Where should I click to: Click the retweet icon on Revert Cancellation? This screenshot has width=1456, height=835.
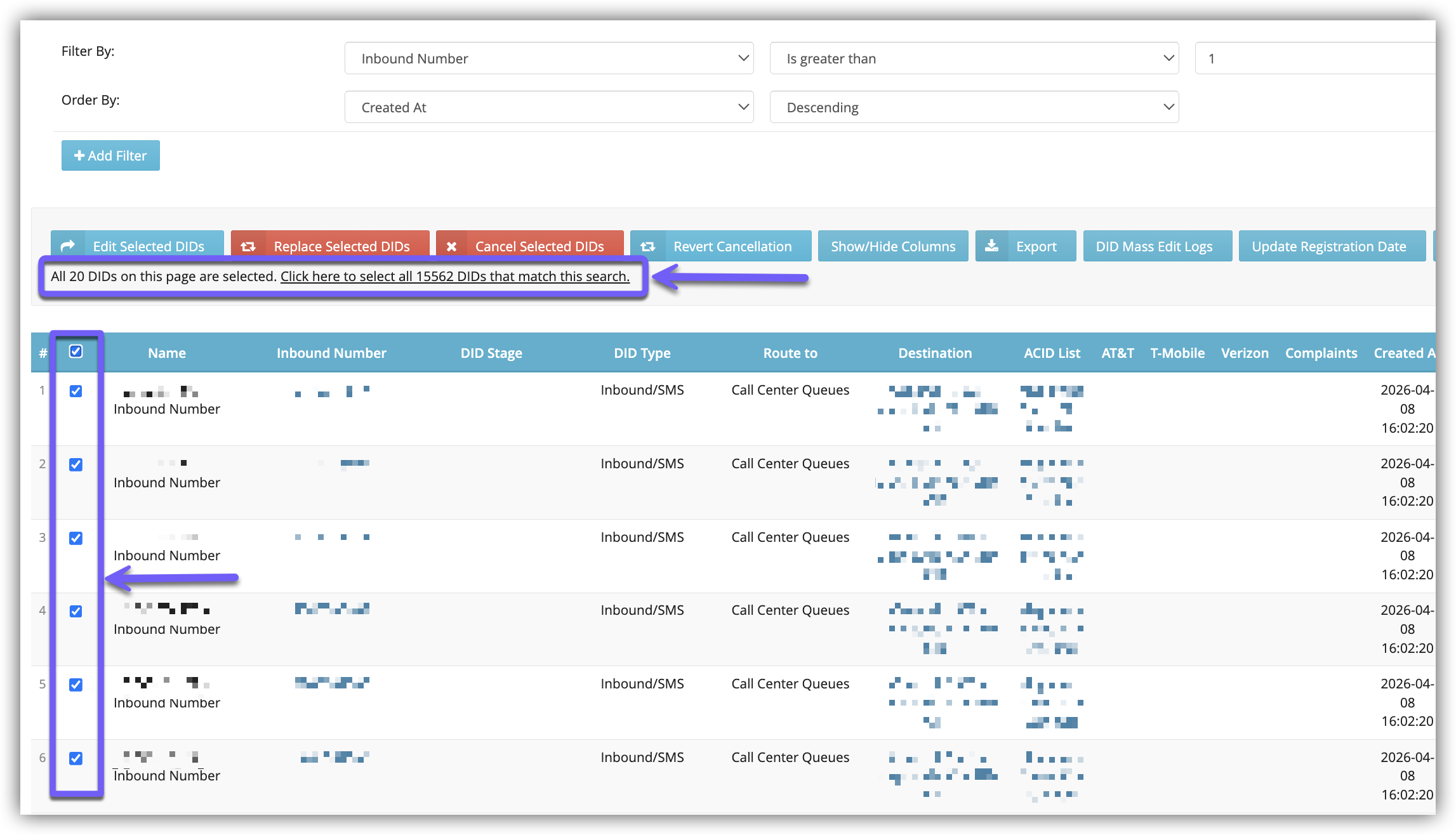[x=647, y=246]
